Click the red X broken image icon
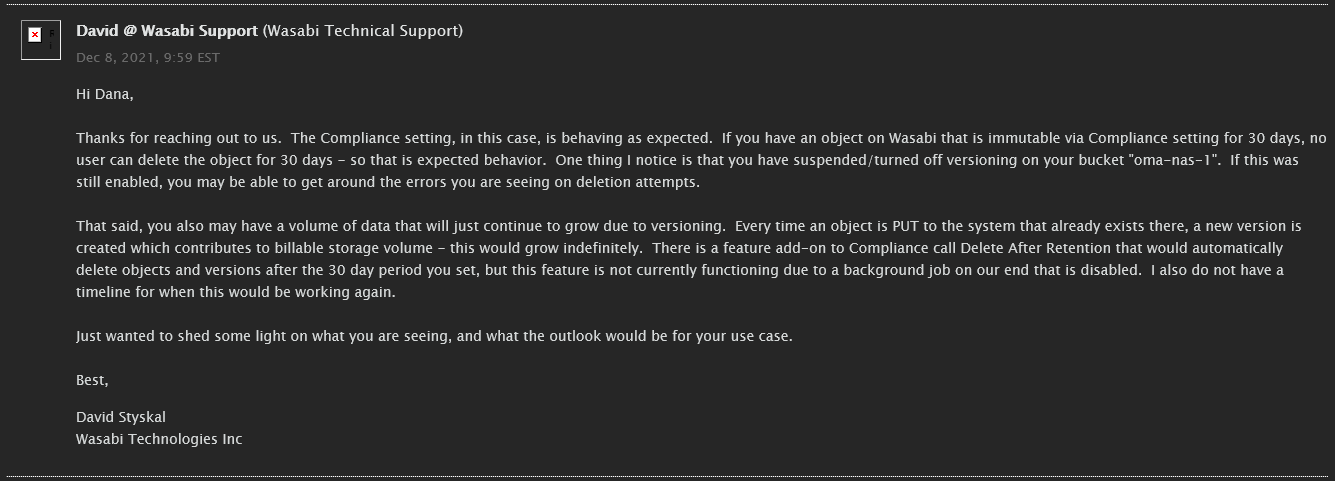This screenshot has width=1335, height=481. click(x=34, y=35)
